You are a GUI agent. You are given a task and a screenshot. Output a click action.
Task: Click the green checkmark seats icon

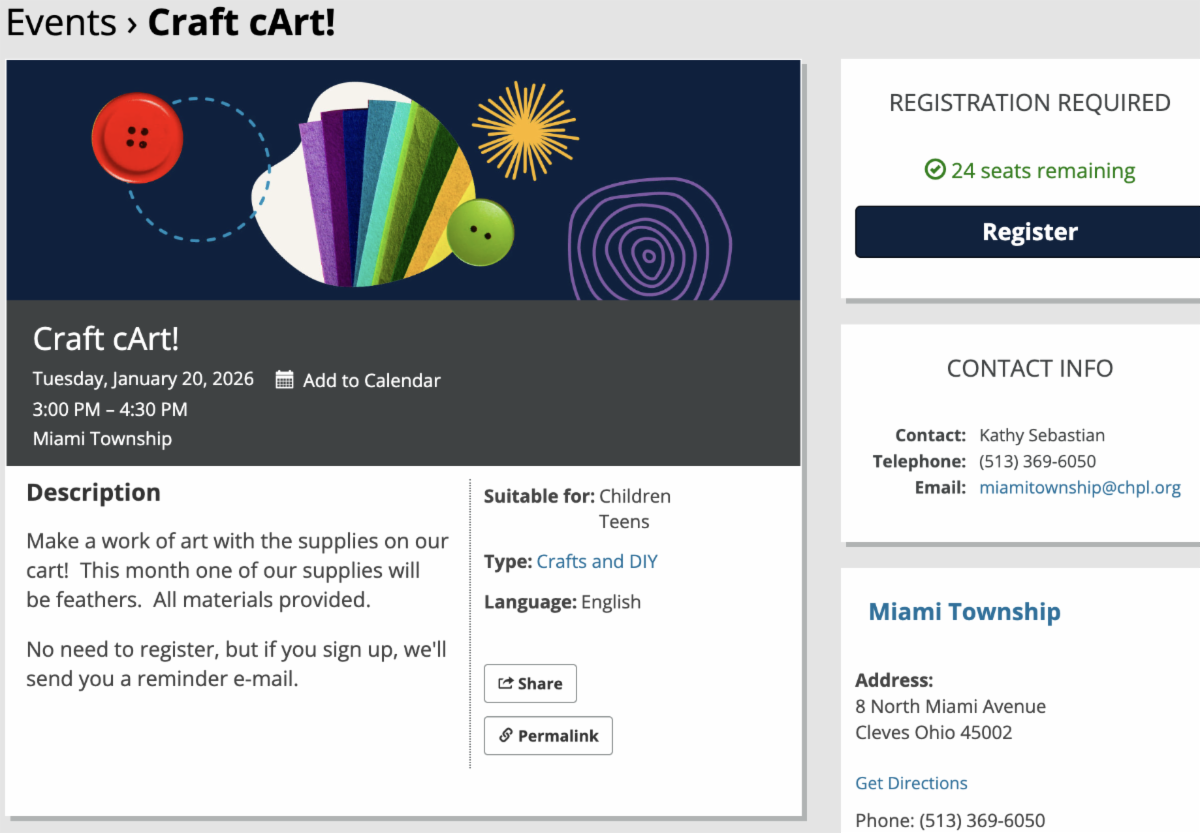pyautogui.click(x=935, y=170)
